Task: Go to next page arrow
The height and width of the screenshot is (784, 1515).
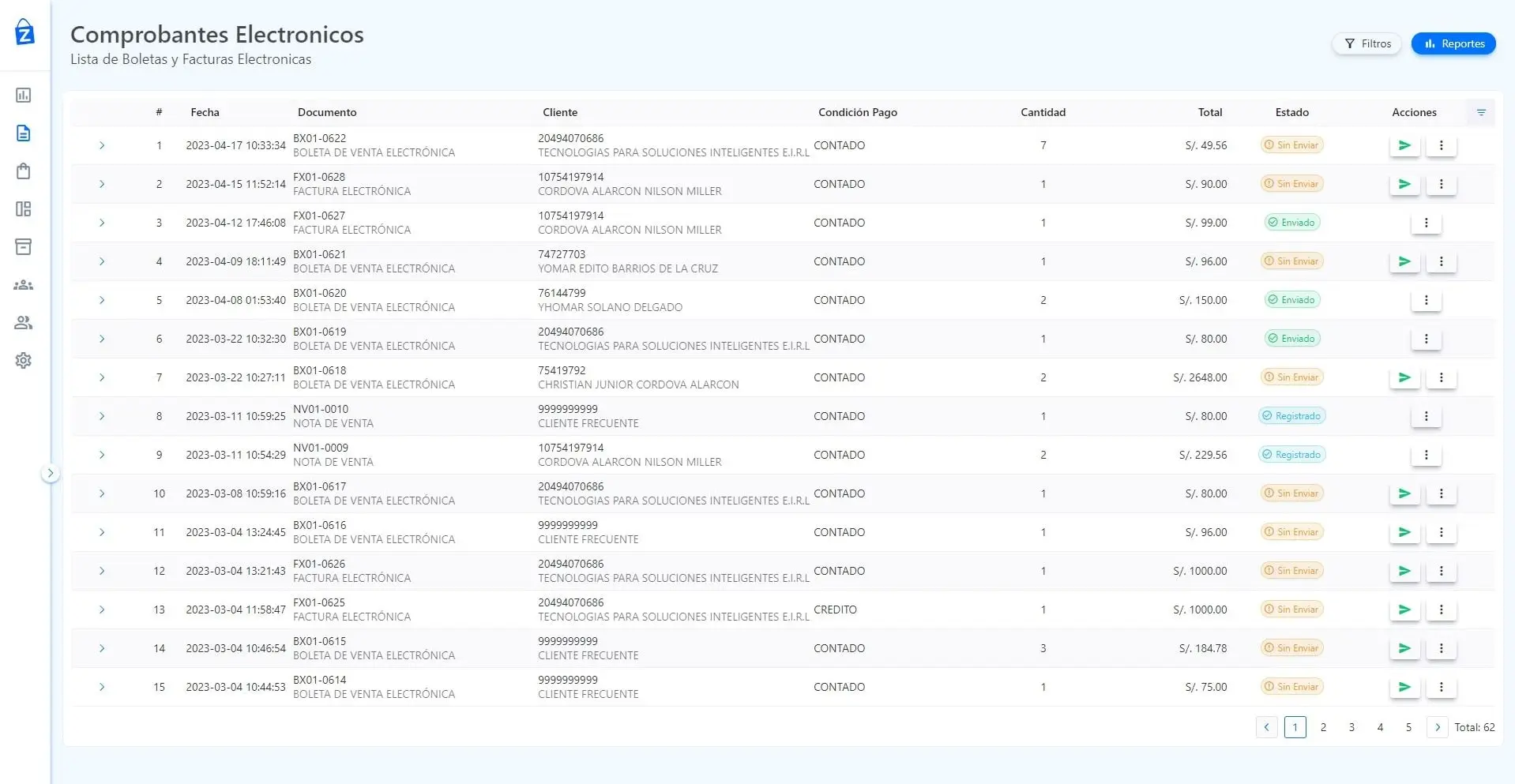Action: [1437, 727]
